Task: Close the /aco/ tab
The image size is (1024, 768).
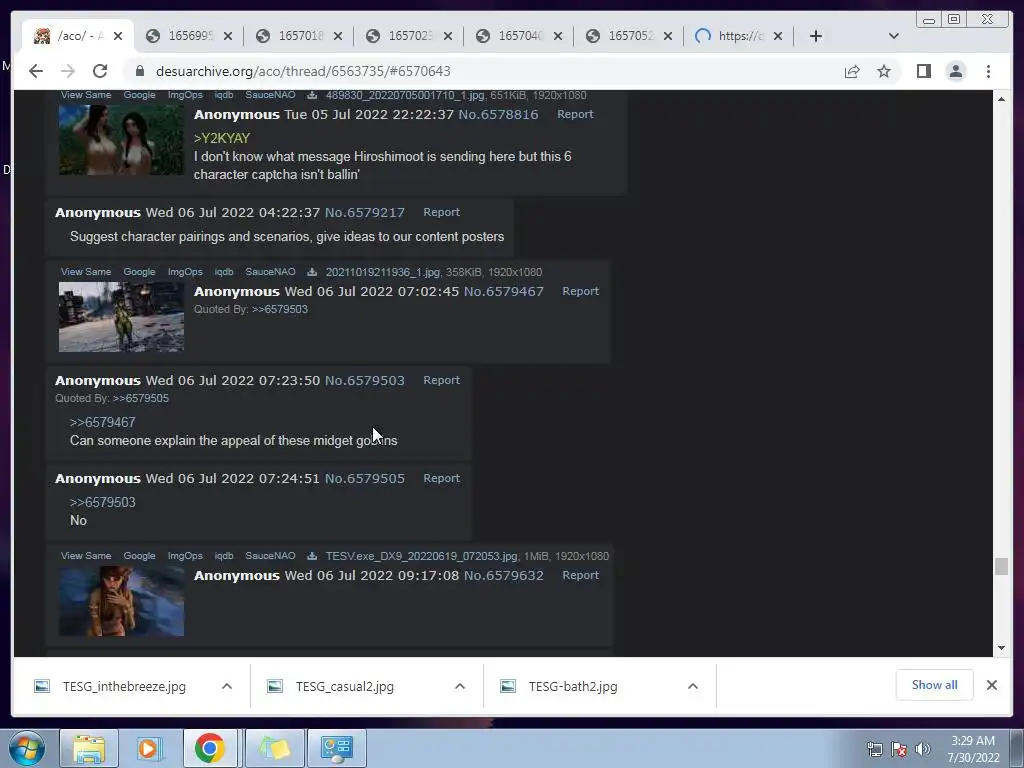Action: pos(118,36)
